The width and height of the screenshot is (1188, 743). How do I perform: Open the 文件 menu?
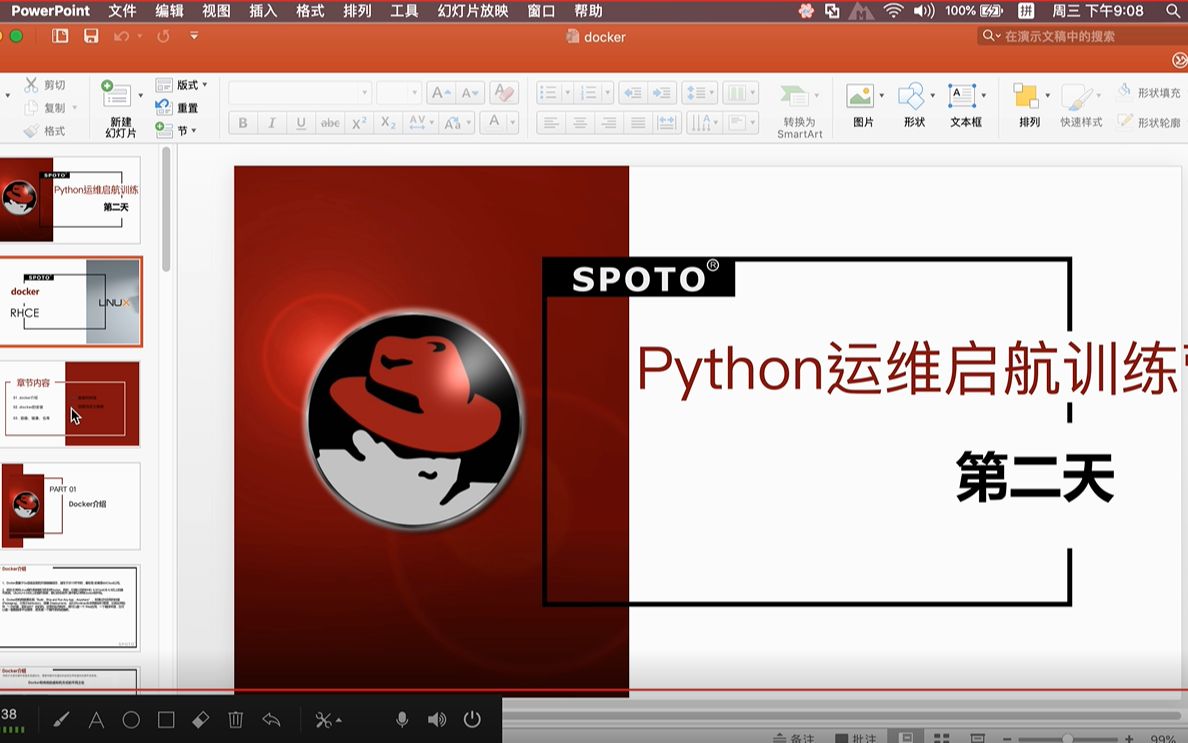click(x=122, y=11)
